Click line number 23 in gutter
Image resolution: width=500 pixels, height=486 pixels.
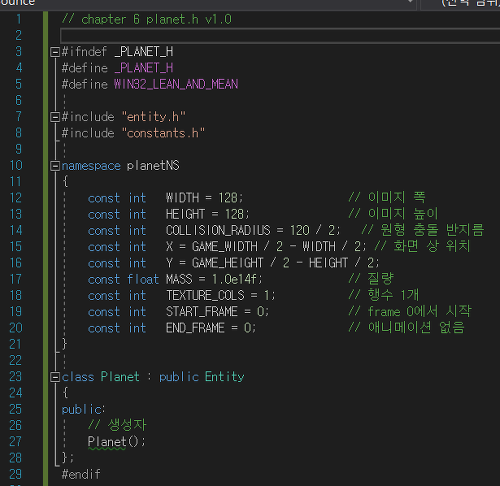(x=16, y=377)
